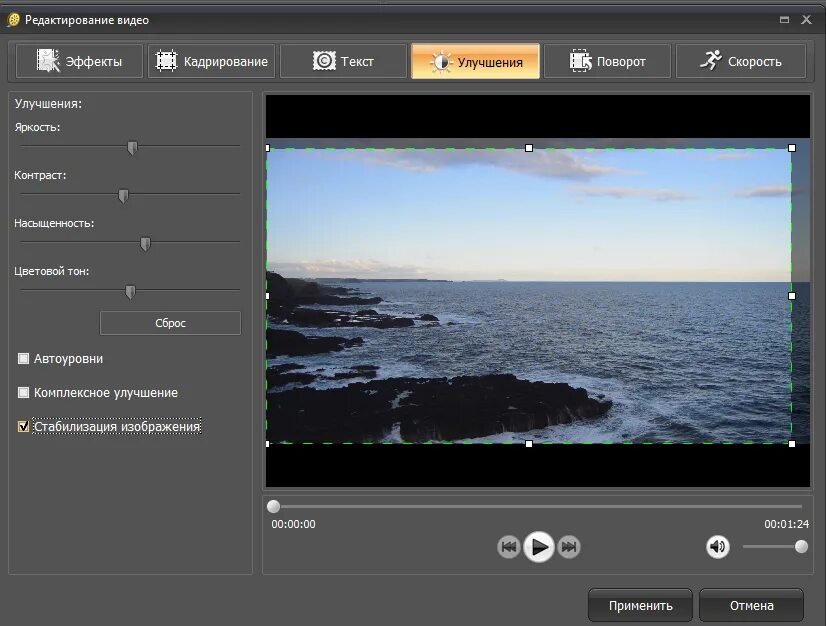
Task: Click the left-middle crop frame handle
Action: (268, 296)
